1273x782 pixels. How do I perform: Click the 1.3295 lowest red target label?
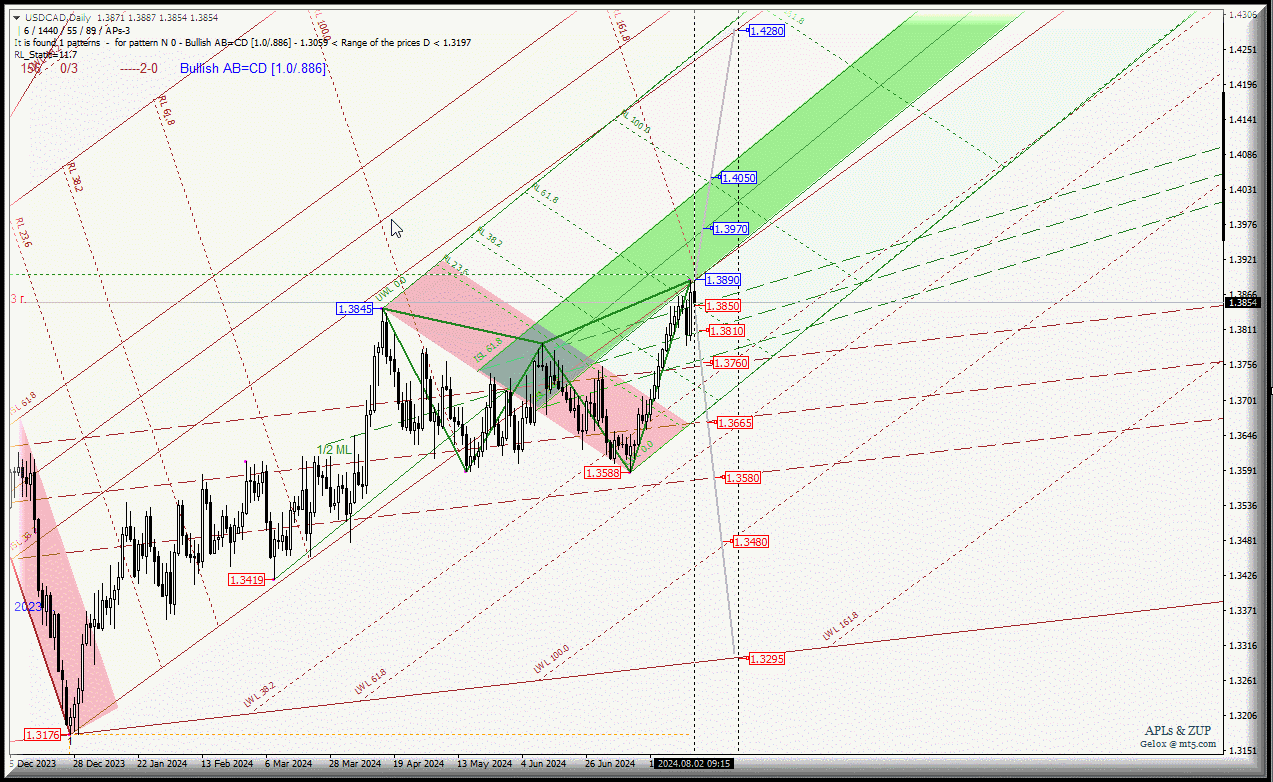click(x=766, y=658)
